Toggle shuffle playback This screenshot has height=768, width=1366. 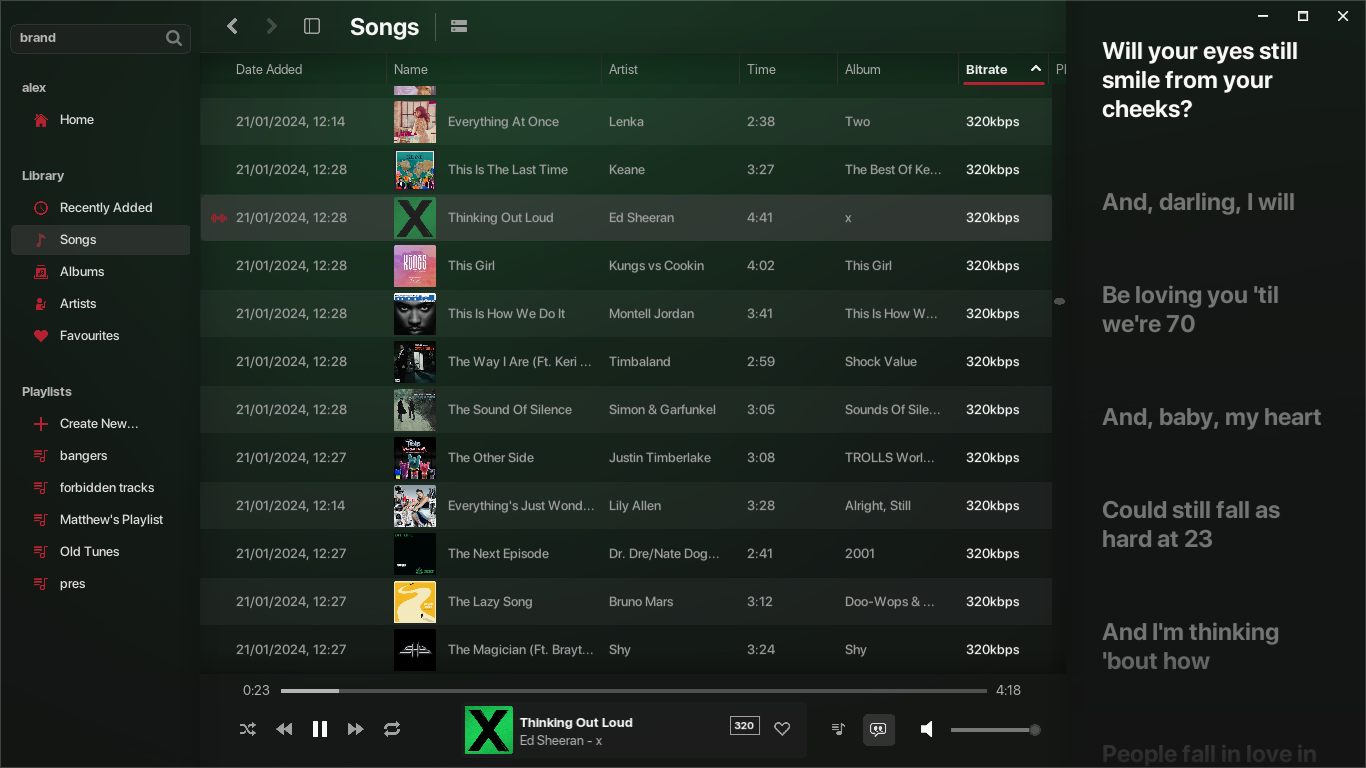point(248,729)
